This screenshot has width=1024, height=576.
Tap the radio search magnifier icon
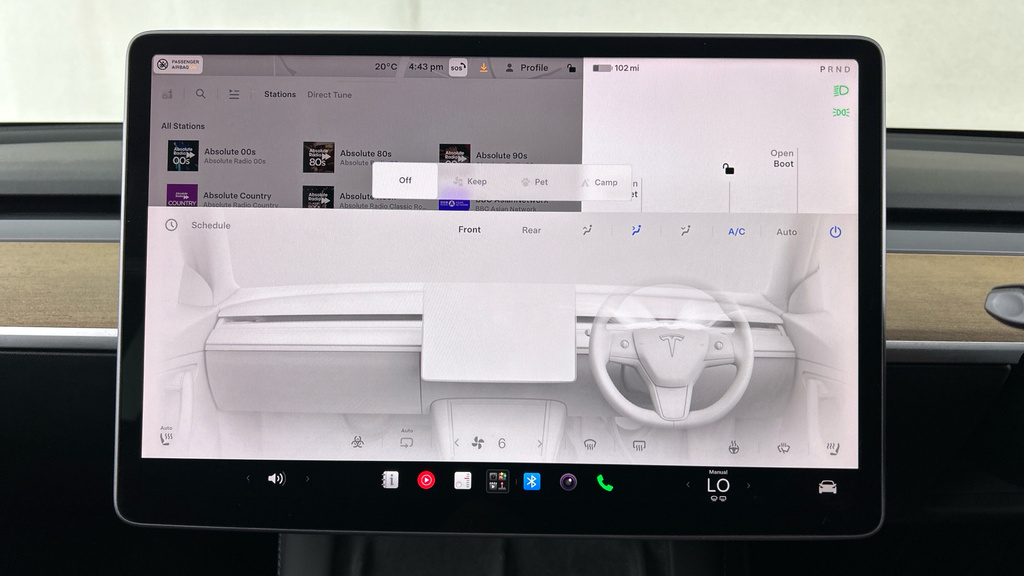click(200, 94)
